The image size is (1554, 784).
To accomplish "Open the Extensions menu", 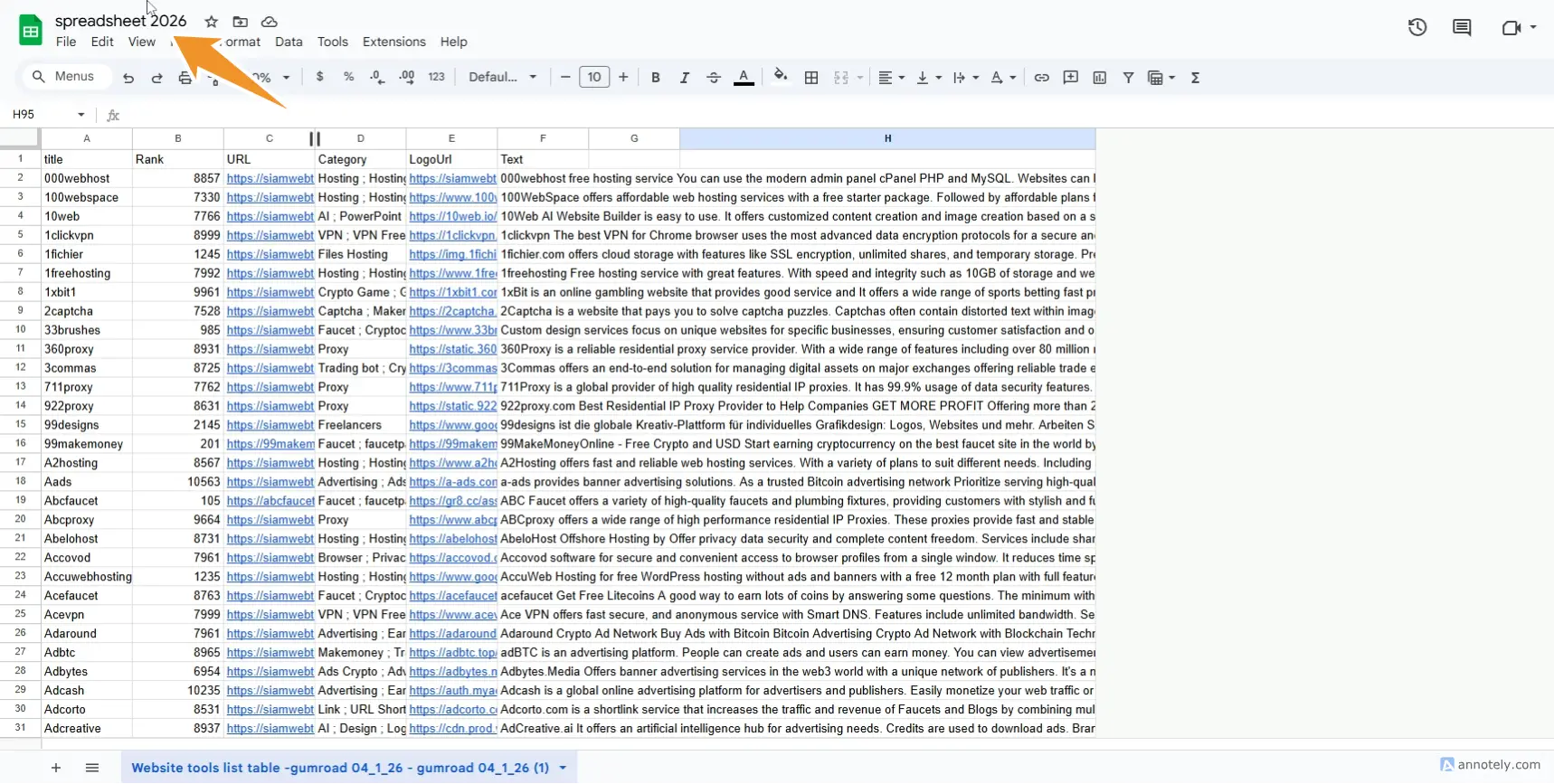I will 393,42.
